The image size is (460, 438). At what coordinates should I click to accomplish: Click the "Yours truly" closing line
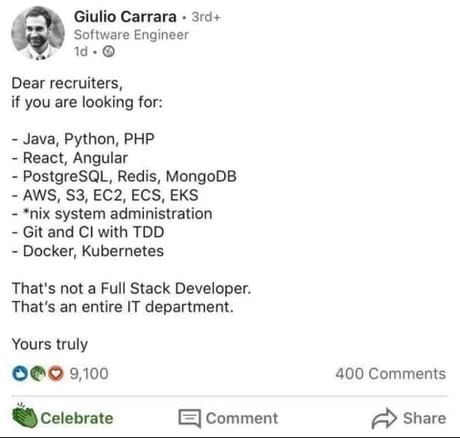(x=50, y=344)
